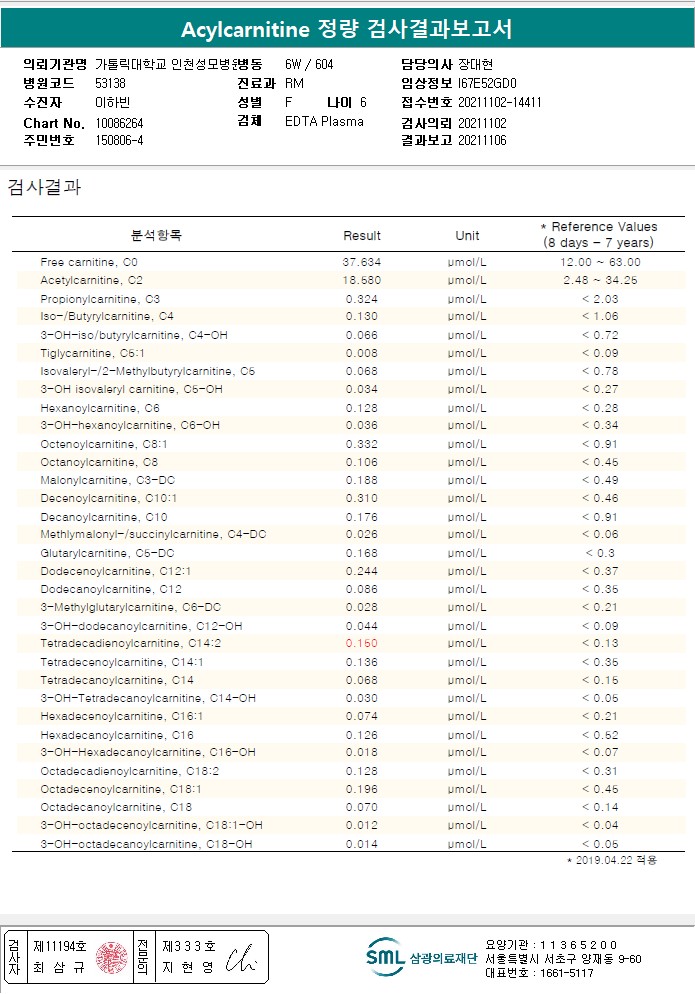Select the EDTA Plasma specimen text
695x994 pixels.
point(324,122)
